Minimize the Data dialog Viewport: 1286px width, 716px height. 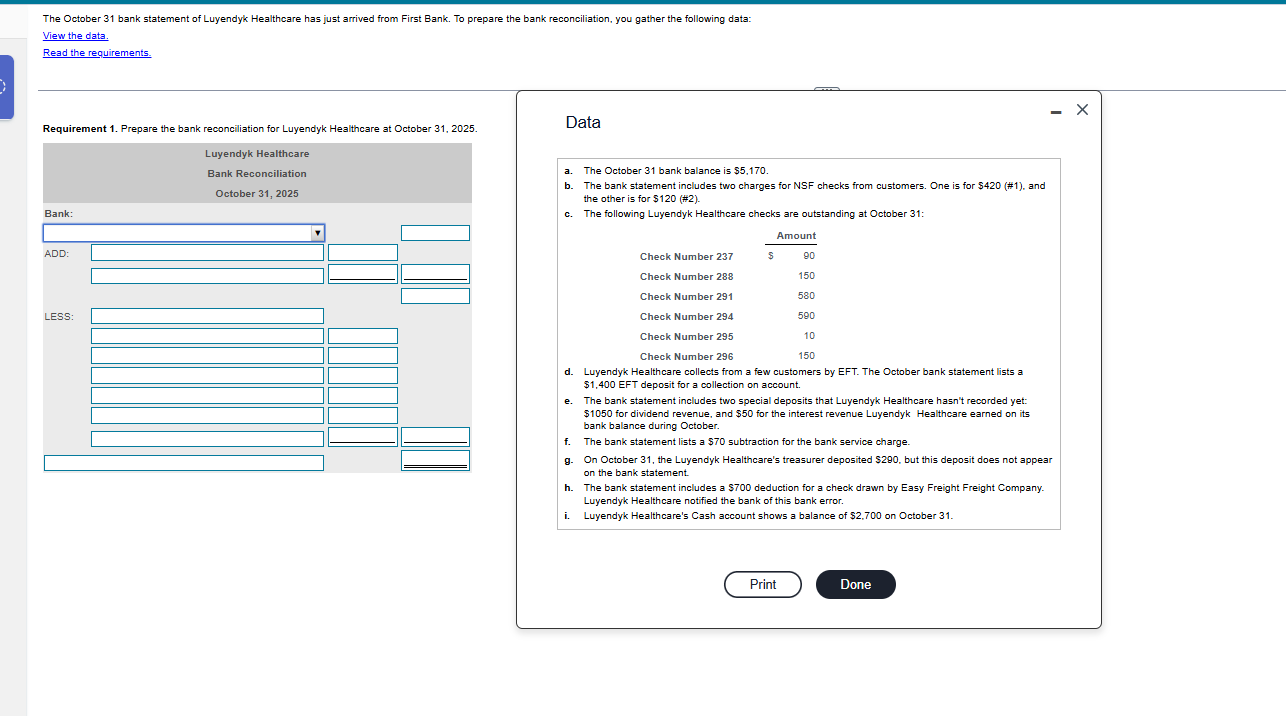point(1055,111)
